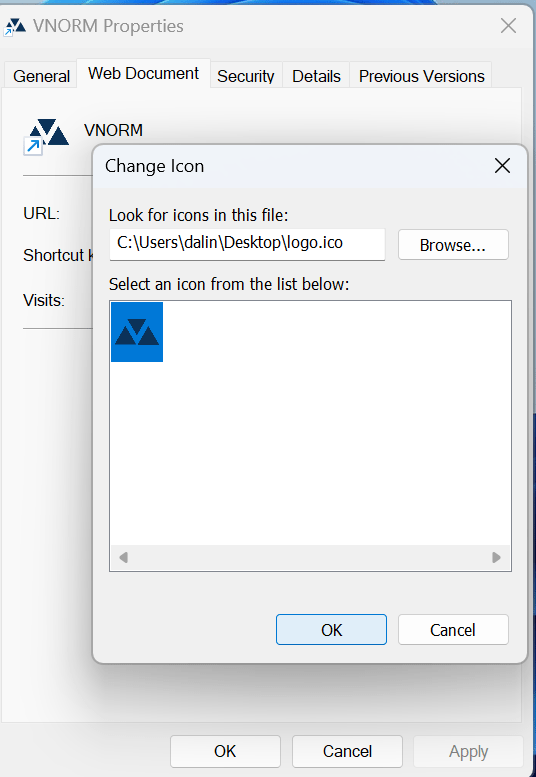Click the Browse... button
The height and width of the screenshot is (777, 536).
pos(453,245)
